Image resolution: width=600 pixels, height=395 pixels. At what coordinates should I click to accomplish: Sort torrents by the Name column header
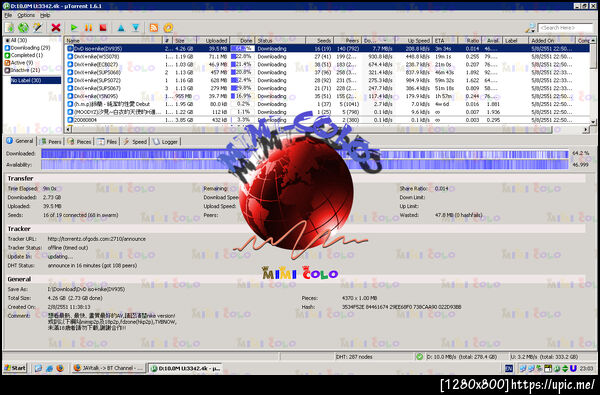coord(114,41)
